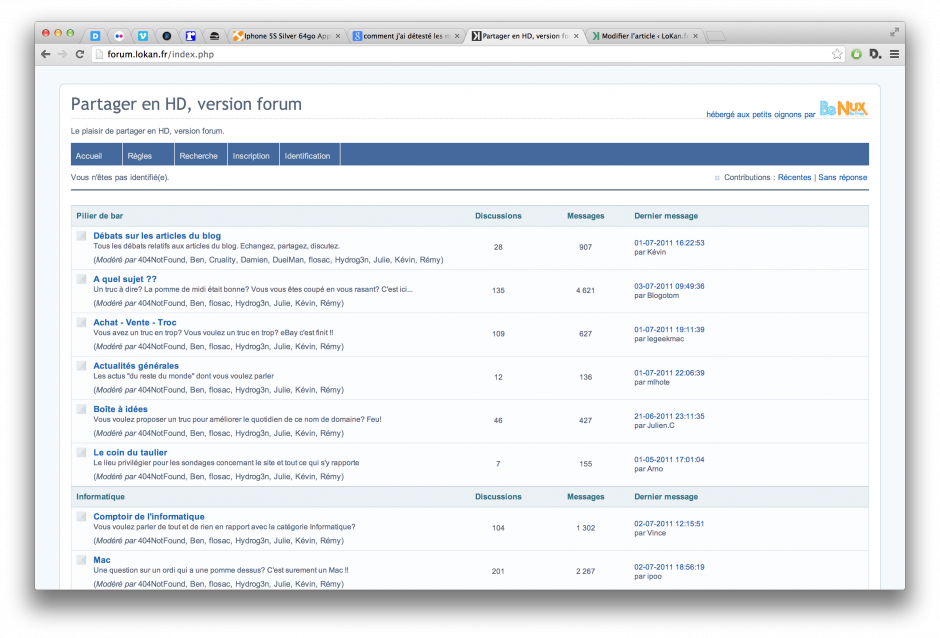Click the BeNux hosting logo
The width and height of the screenshot is (940, 638).
click(x=843, y=109)
